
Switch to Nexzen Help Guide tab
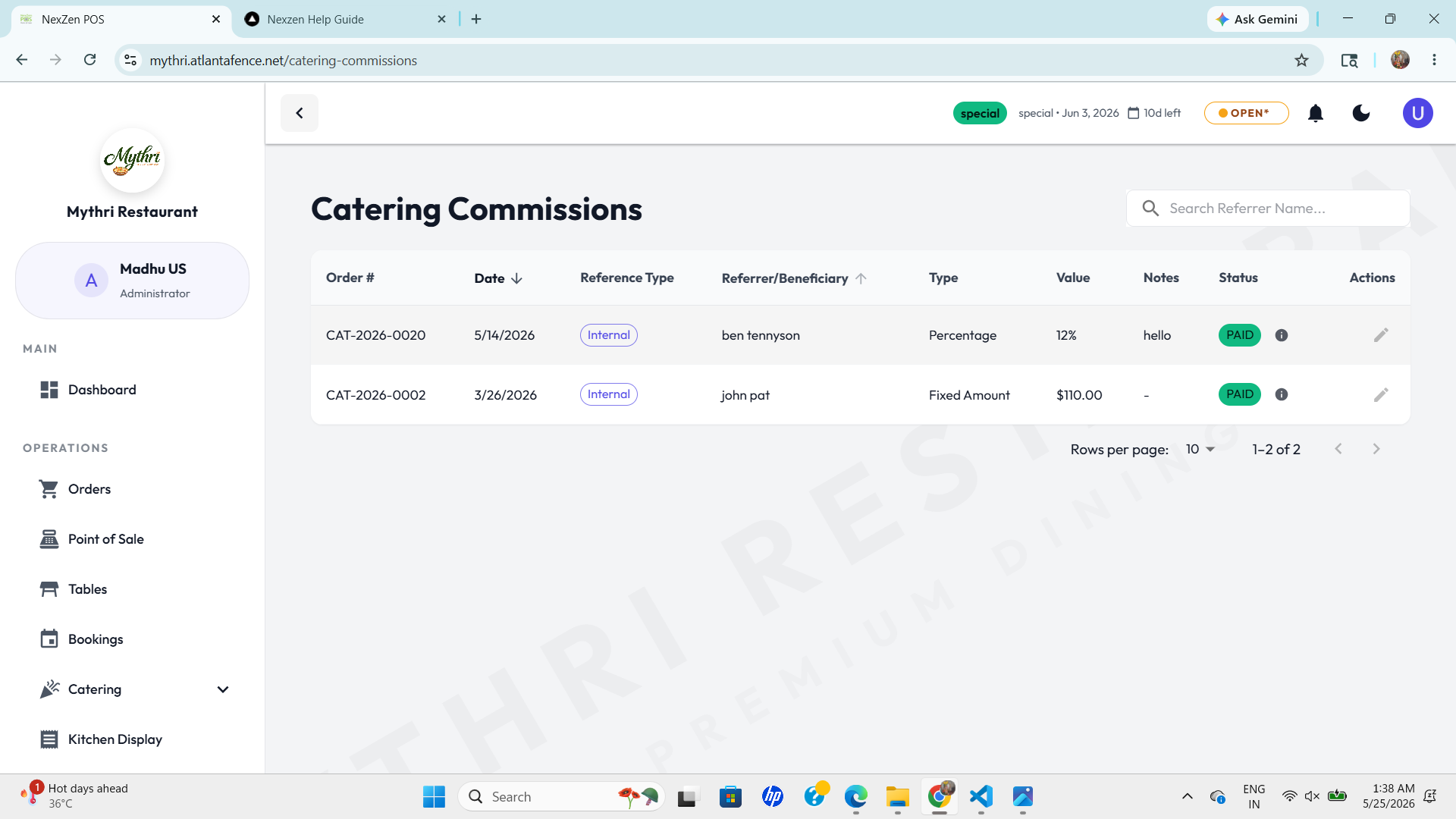click(x=345, y=19)
